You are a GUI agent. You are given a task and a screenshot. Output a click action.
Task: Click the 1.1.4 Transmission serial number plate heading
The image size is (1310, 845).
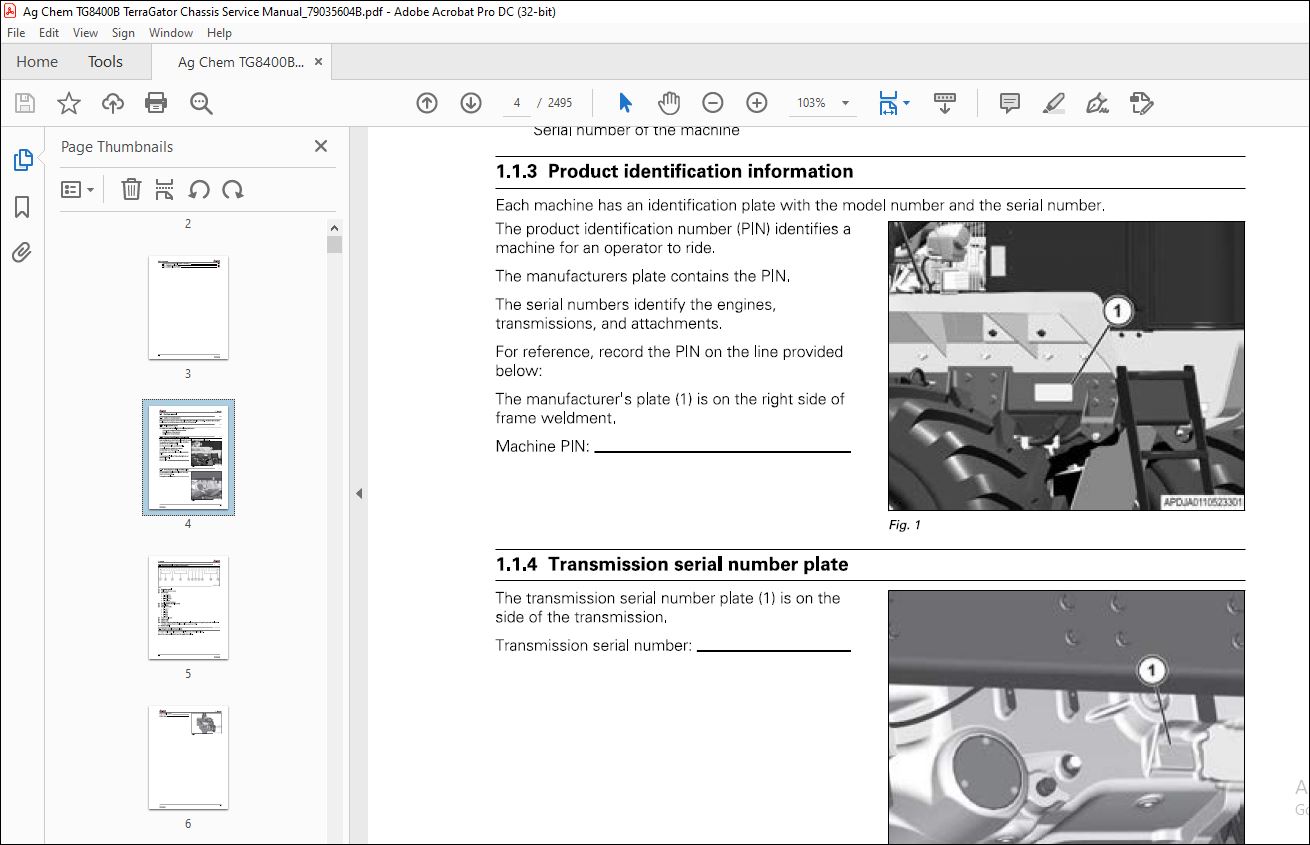(672, 564)
